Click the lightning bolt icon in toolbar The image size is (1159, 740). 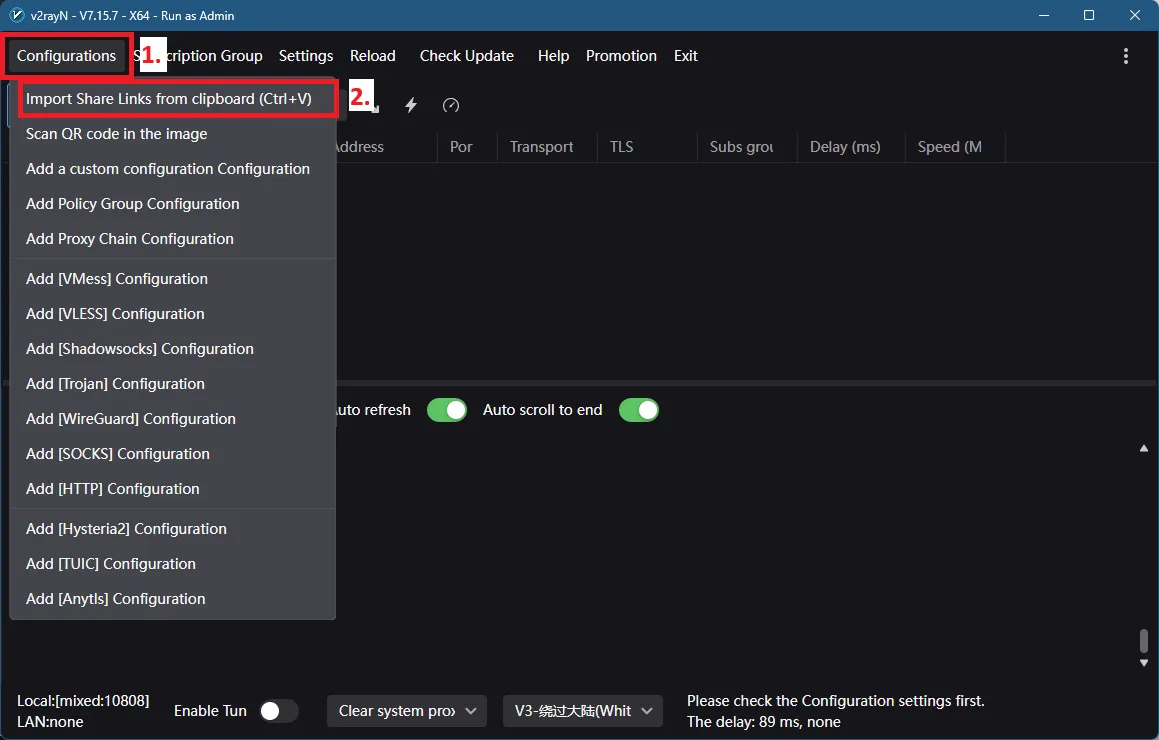point(411,105)
